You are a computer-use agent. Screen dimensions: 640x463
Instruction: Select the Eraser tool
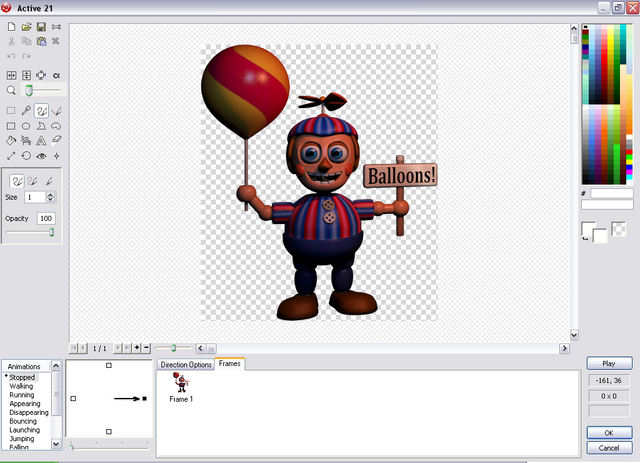tap(56, 140)
